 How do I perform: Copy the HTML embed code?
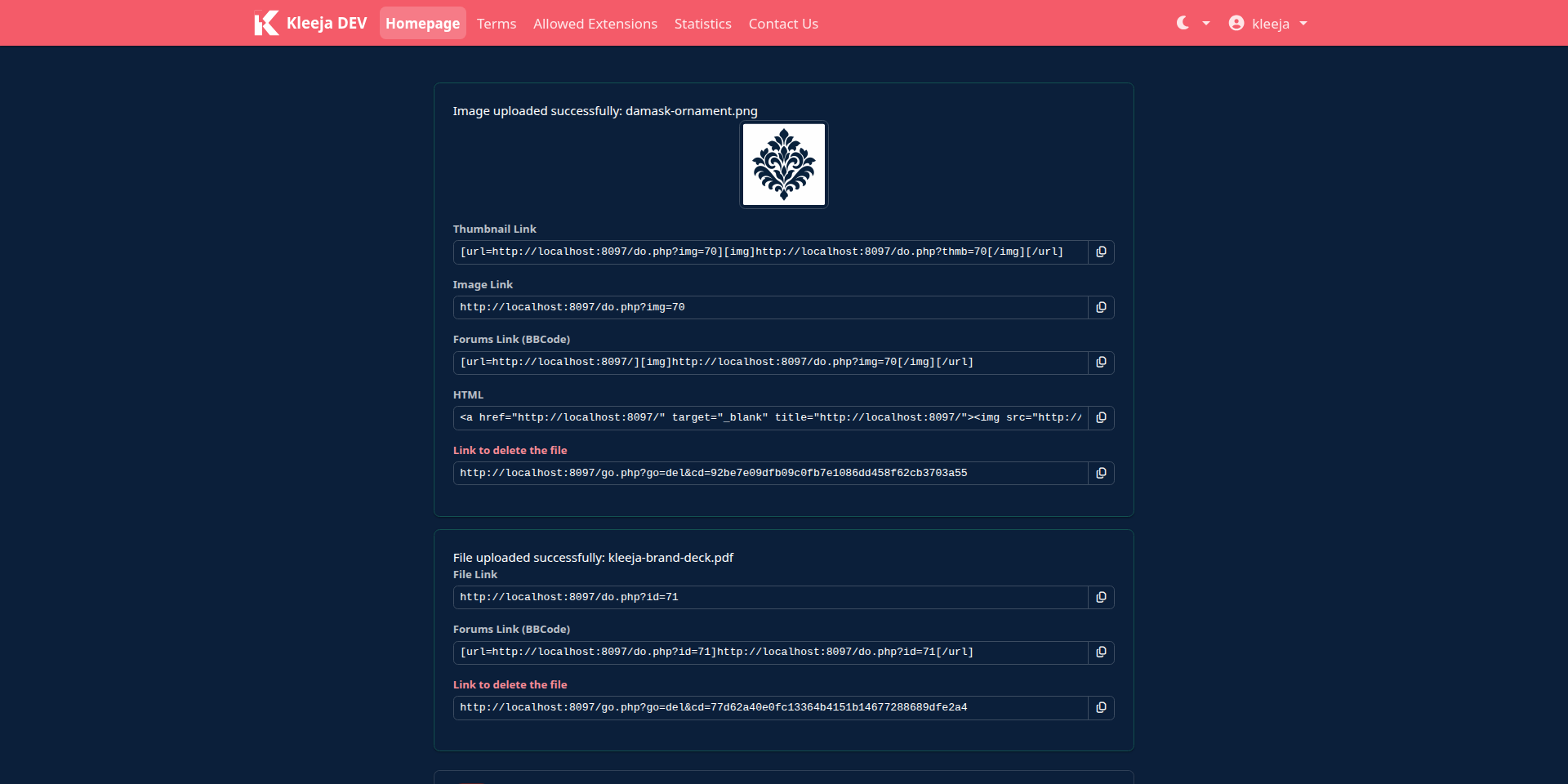point(1101,418)
